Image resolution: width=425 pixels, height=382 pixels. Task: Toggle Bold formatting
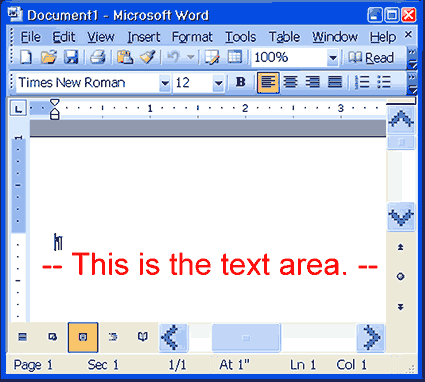(x=241, y=82)
